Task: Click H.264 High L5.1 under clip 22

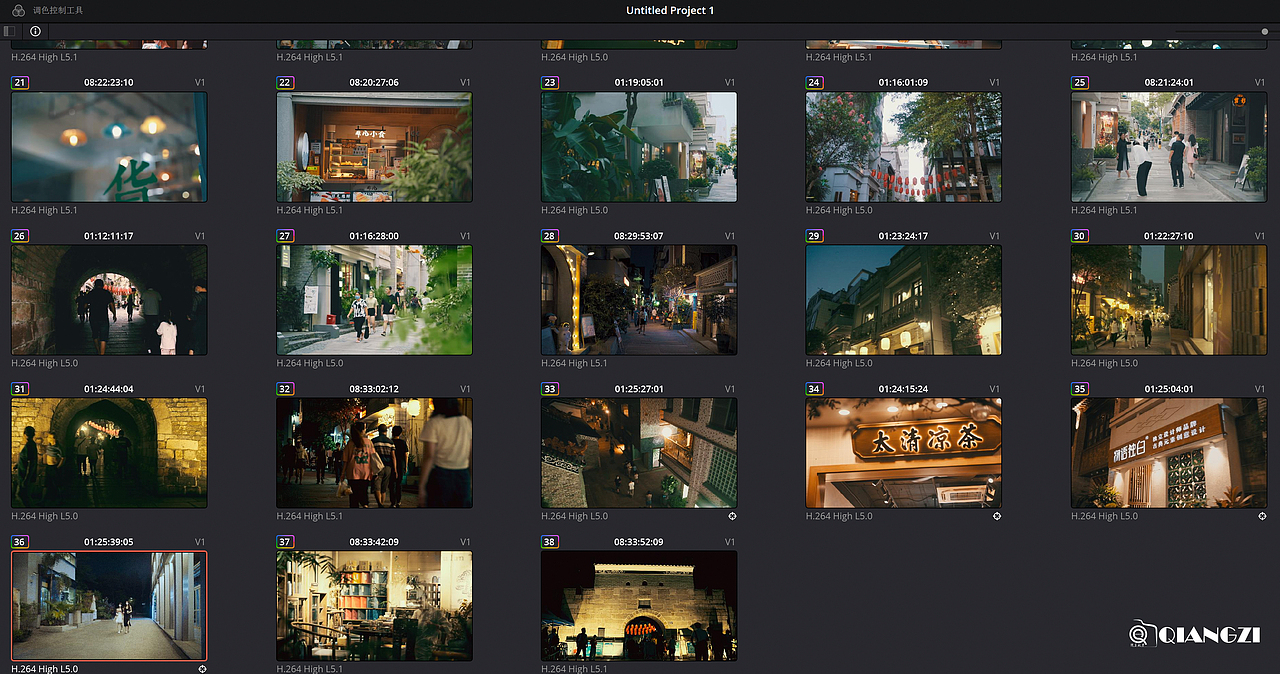Action: tap(309, 210)
